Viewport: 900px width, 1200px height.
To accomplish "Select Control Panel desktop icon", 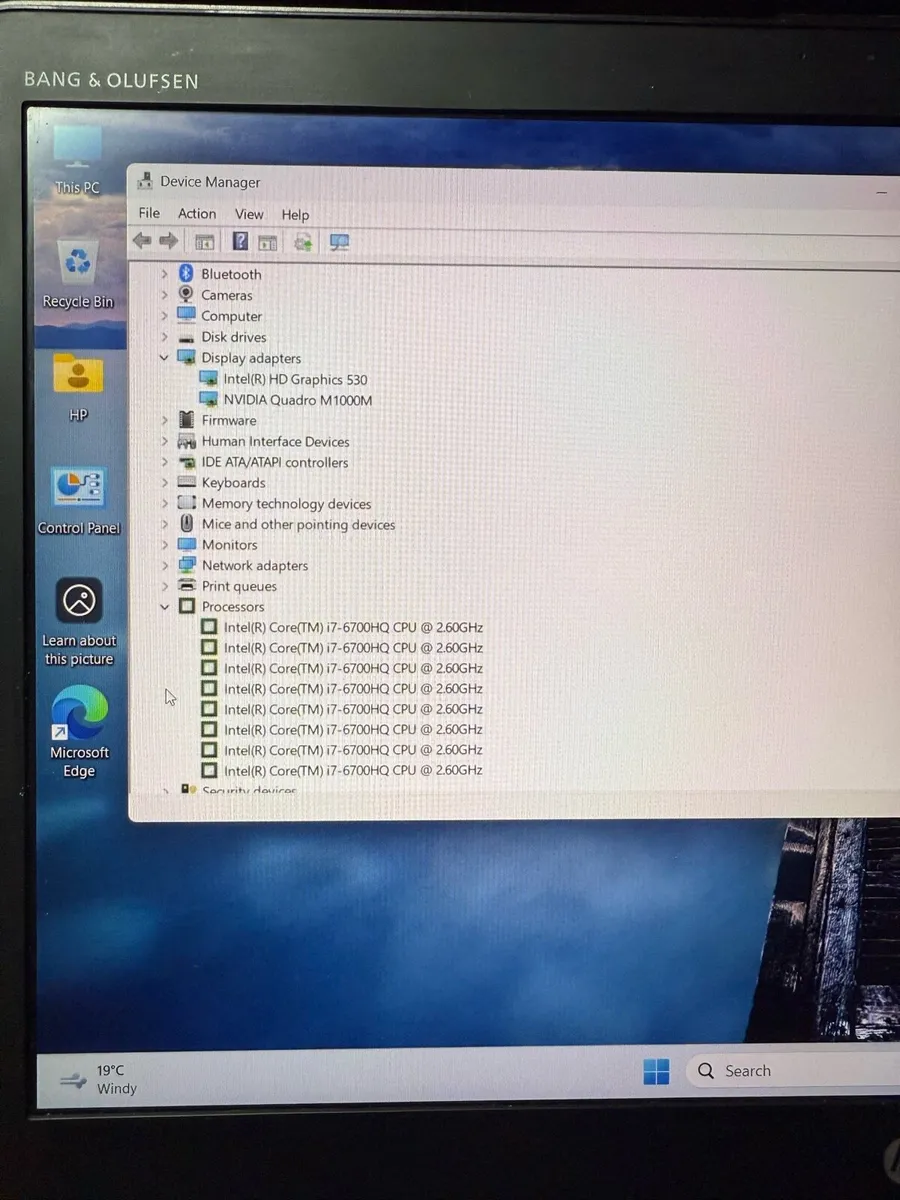I will coord(78,500).
